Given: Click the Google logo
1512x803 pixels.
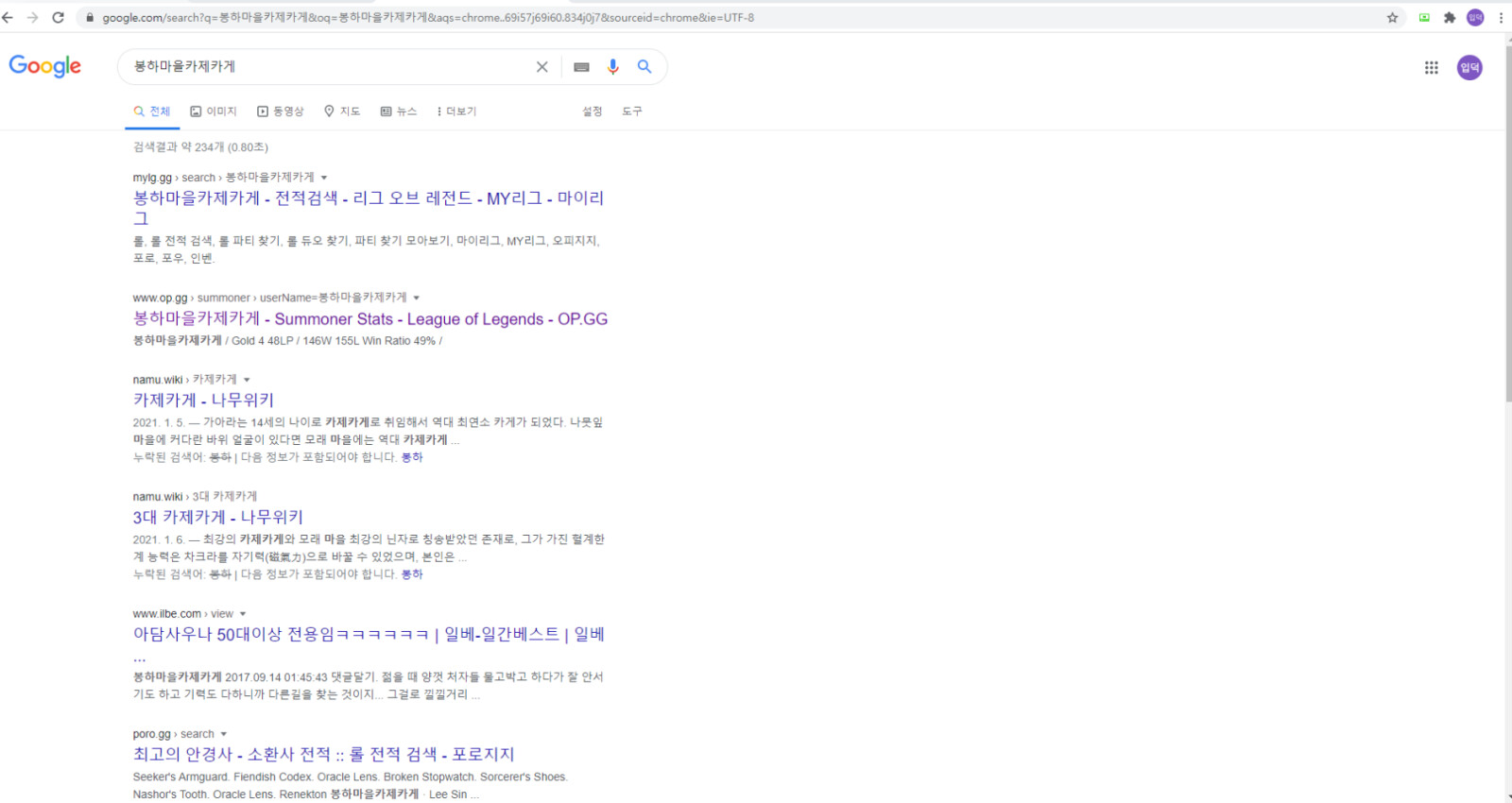Looking at the screenshot, I should tap(45, 66).
